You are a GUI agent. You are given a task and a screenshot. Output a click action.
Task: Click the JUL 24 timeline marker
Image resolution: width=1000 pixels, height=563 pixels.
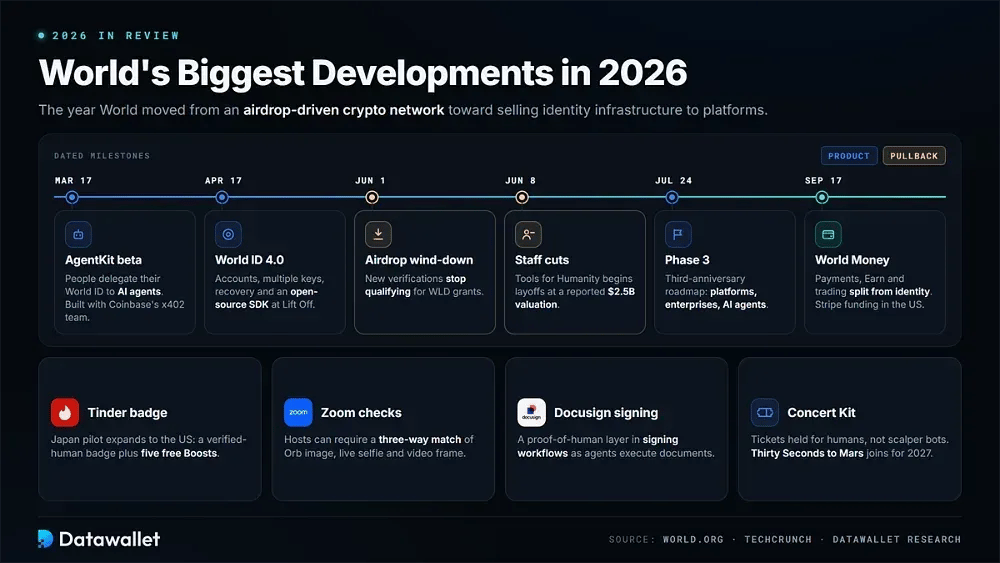pyautogui.click(x=672, y=198)
